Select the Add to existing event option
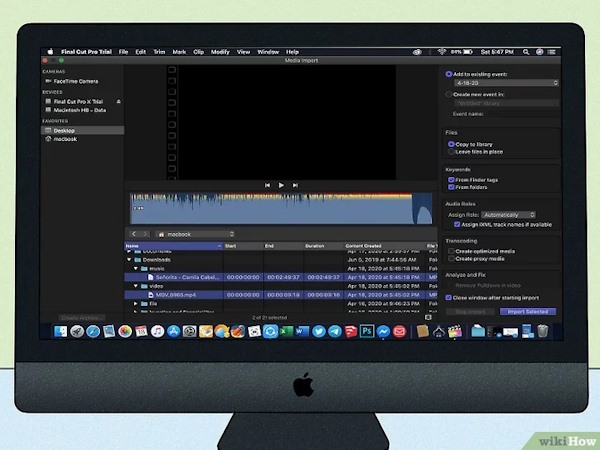The image size is (600, 450). point(450,73)
